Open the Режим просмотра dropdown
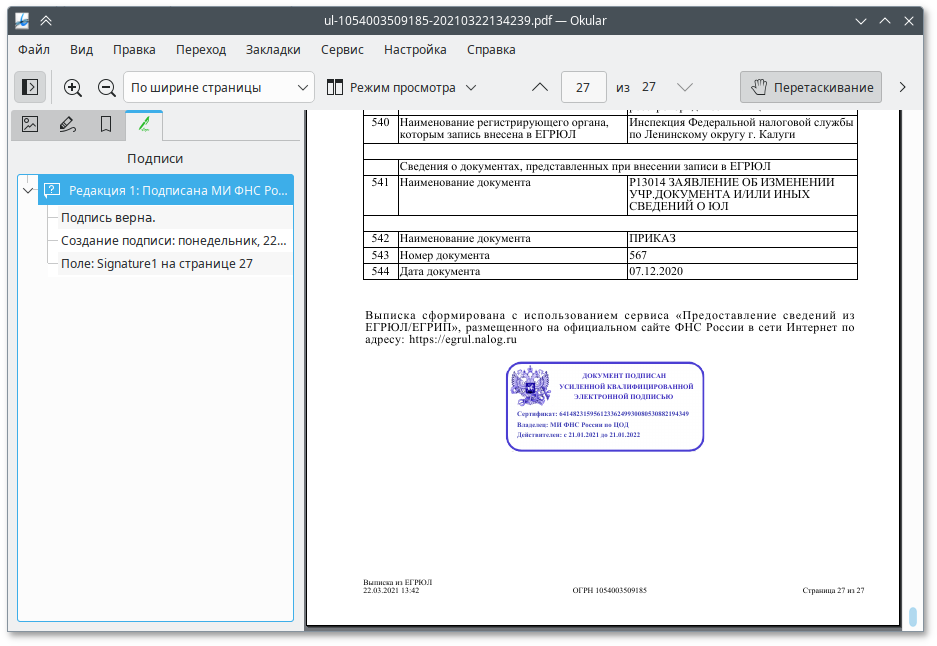The image size is (937, 646). (x=401, y=87)
